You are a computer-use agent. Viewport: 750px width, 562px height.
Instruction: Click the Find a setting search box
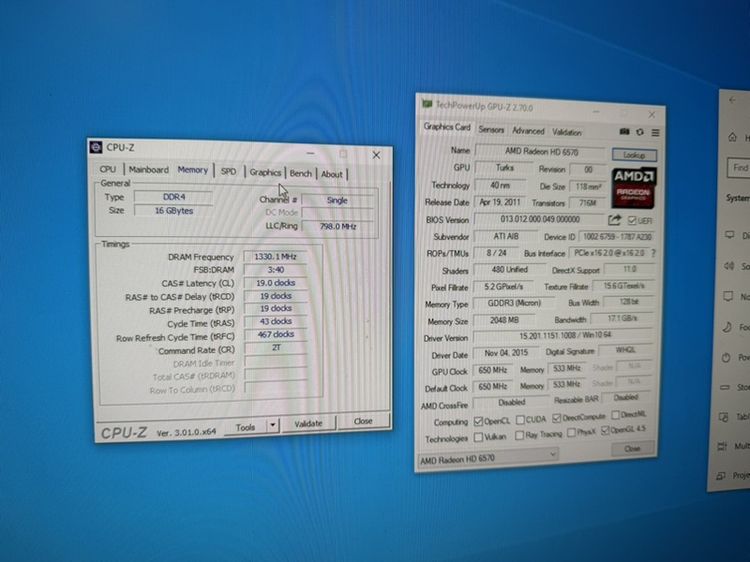click(738, 167)
